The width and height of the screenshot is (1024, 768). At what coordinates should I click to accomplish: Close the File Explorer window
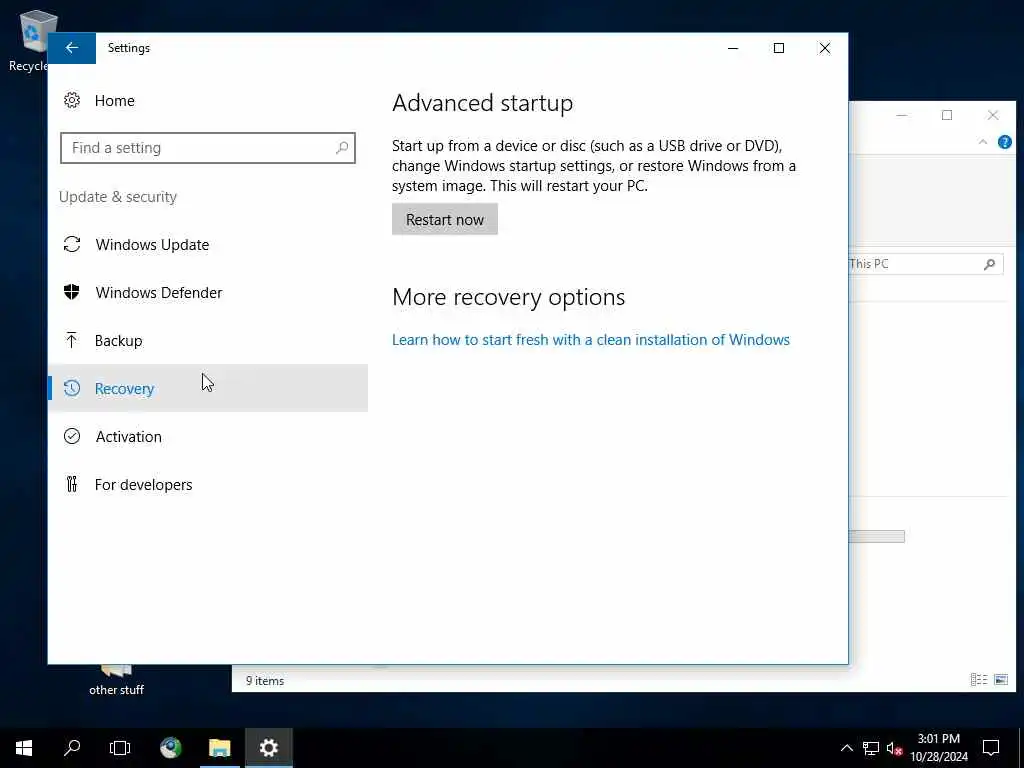pos(993,116)
